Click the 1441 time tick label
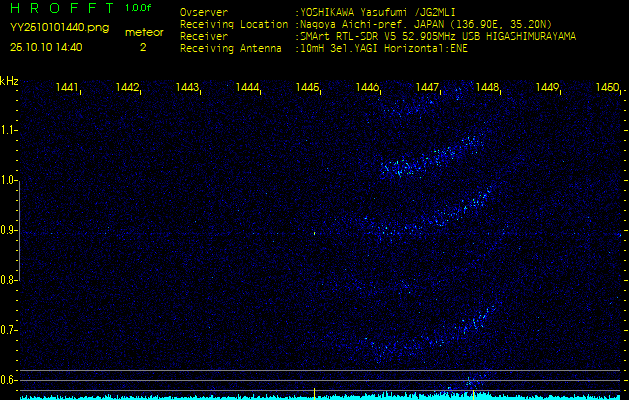This screenshot has width=629, height=400. coord(68,88)
